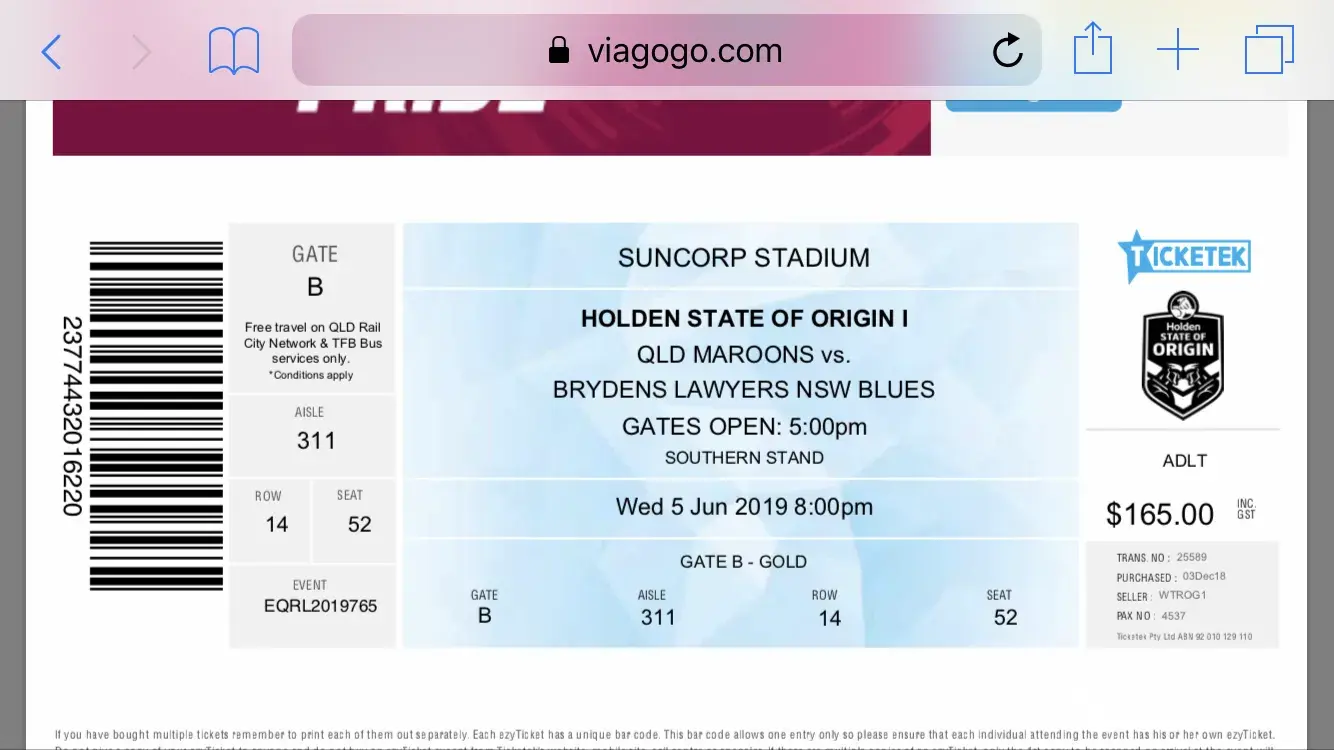Click the Holden State of Origin shield logo
The width and height of the screenshot is (1334, 750).
click(1183, 355)
